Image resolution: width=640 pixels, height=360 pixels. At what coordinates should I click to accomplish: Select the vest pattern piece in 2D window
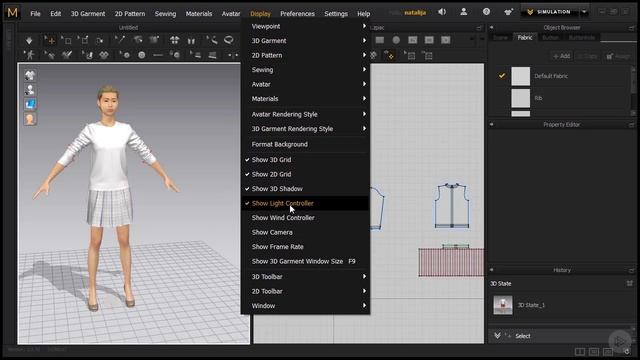click(x=452, y=205)
